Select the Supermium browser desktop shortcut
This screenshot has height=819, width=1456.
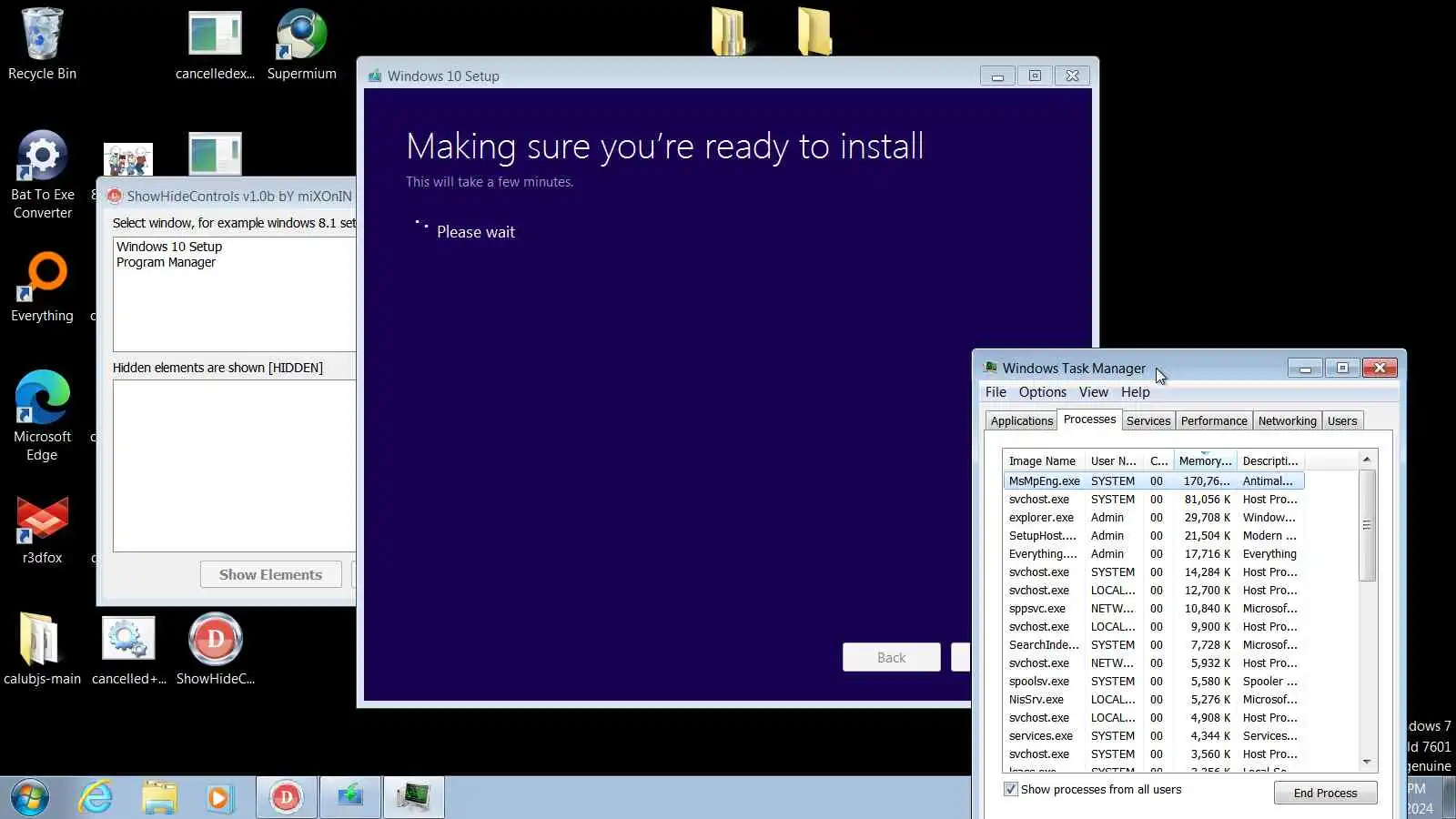point(301,44)
